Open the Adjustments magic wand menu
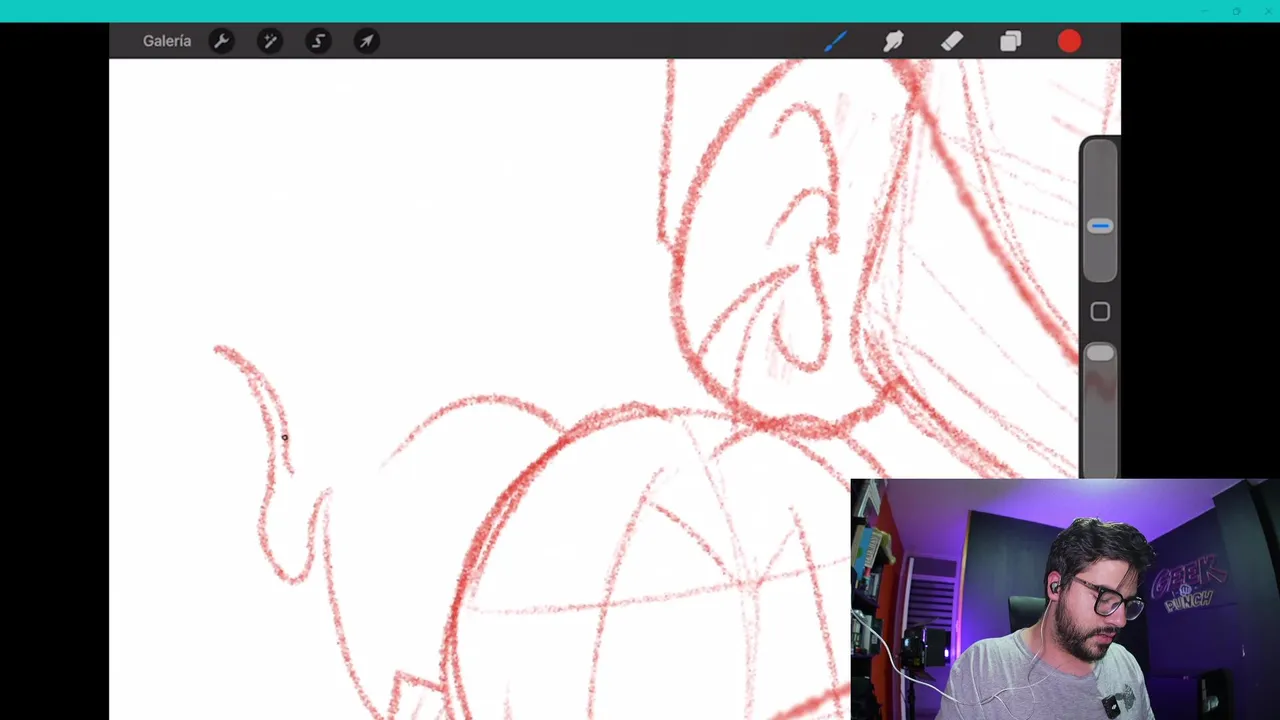Screen dimensions: 1280x720 [270, 41]
